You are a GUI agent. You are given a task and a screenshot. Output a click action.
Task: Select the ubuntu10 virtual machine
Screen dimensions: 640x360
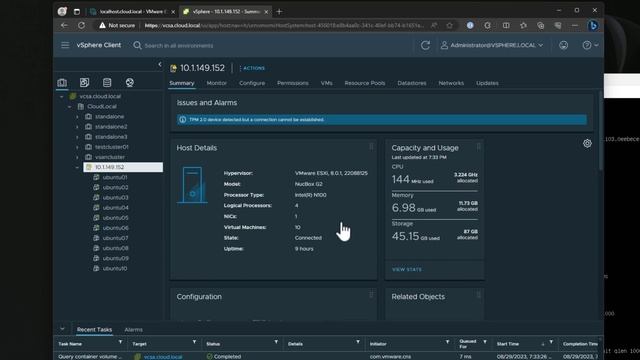coord(115,269)
